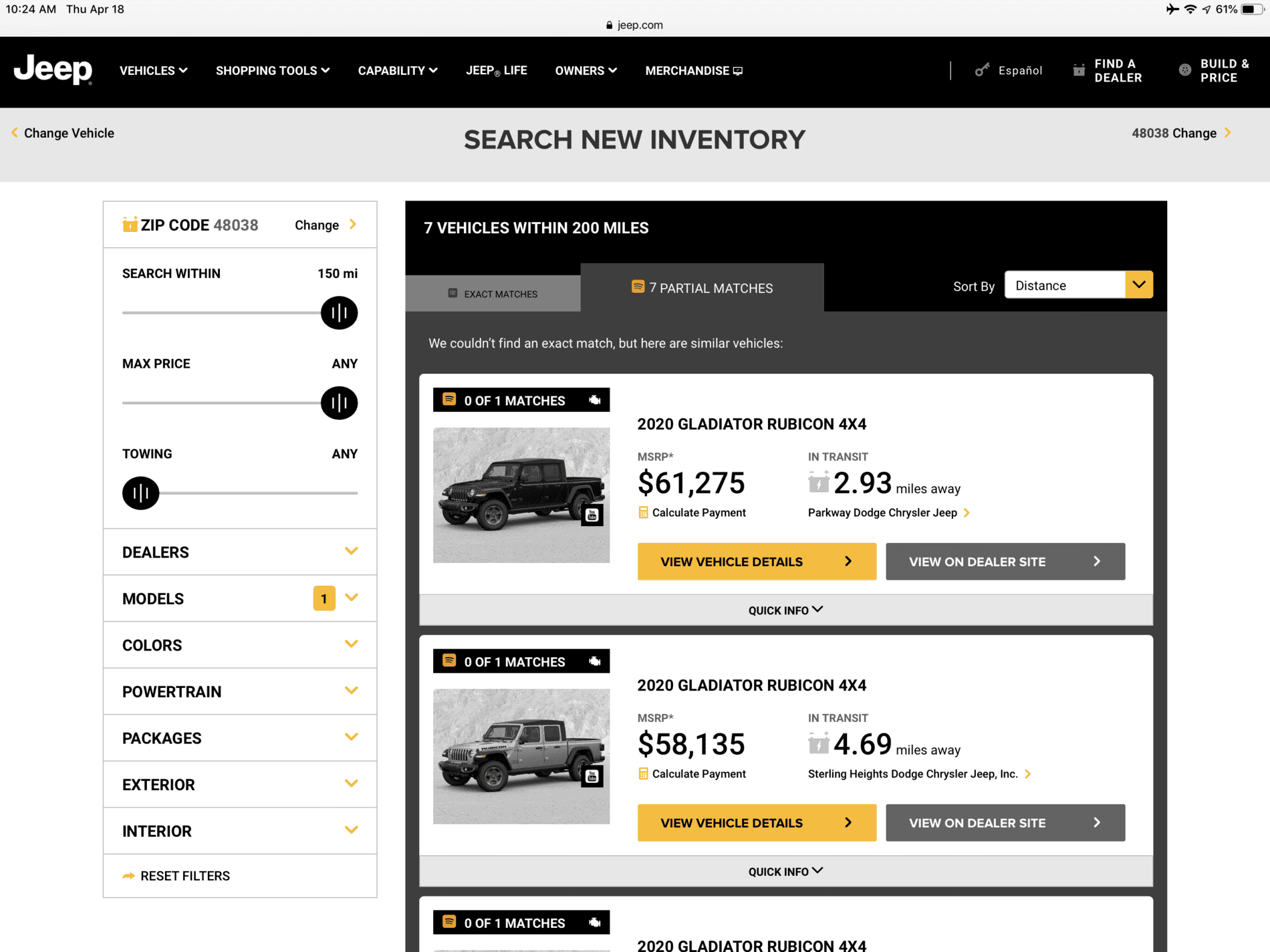View the $58,135 Gladiator on dealer site
The height and width of the screenshot is (952, 1270).
click(1005, 823)
